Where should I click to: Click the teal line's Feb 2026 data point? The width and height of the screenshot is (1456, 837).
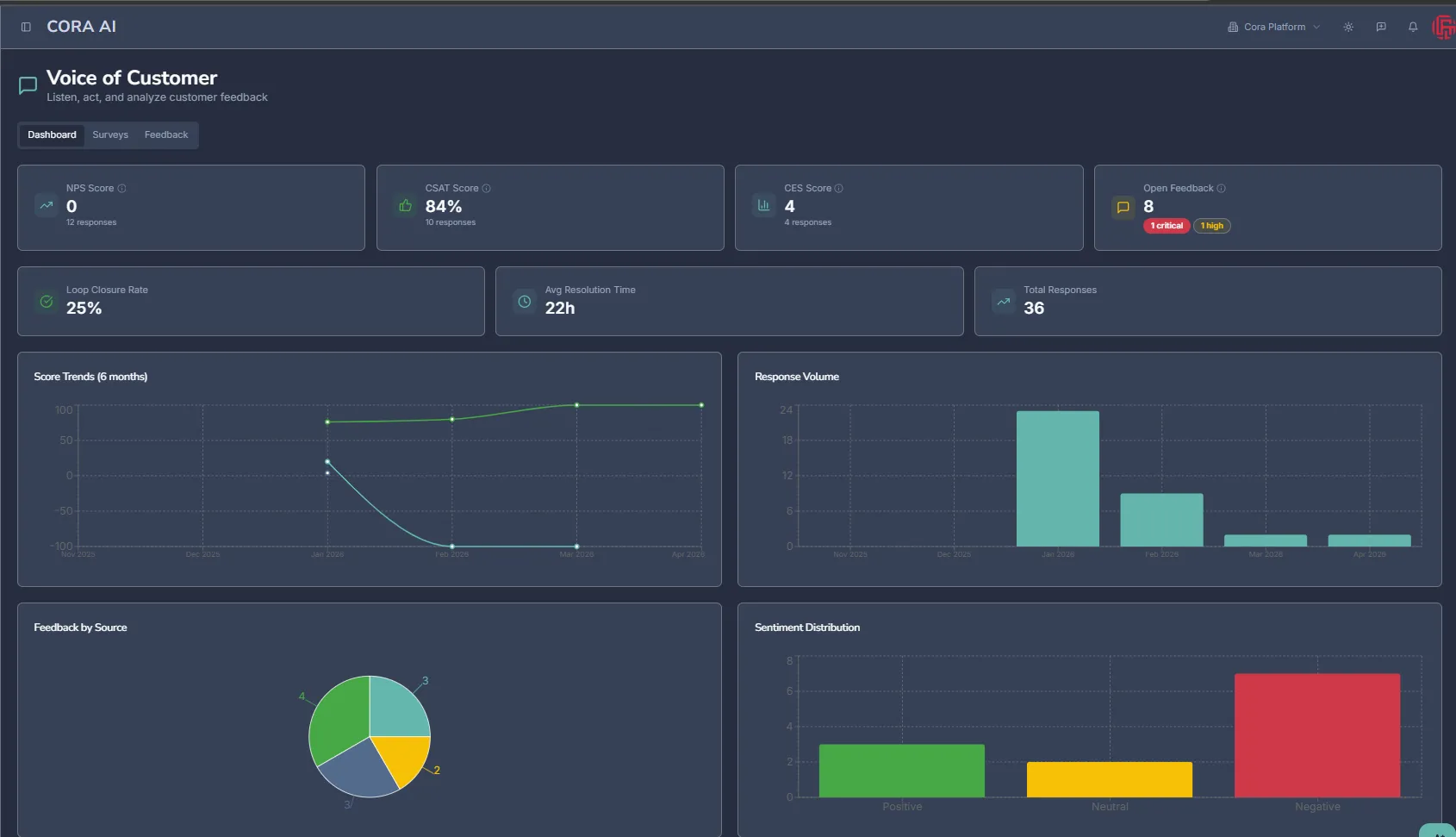tap(452, 547)
